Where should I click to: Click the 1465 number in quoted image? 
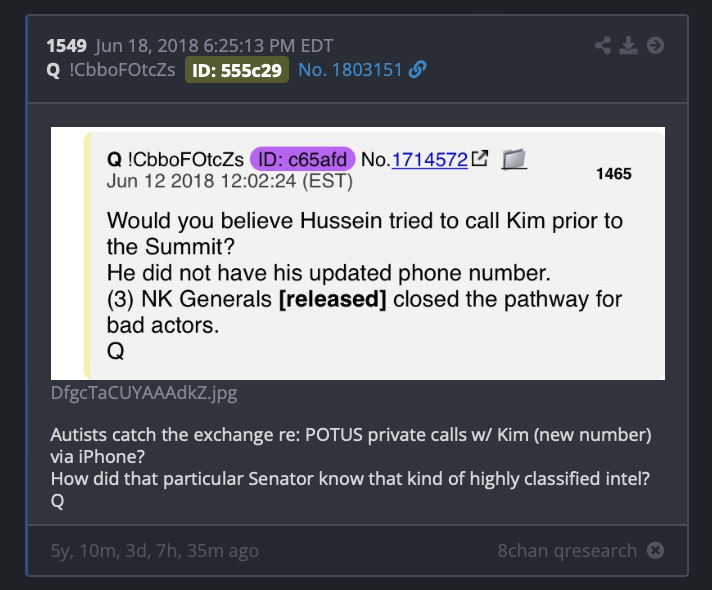point(613,174)
